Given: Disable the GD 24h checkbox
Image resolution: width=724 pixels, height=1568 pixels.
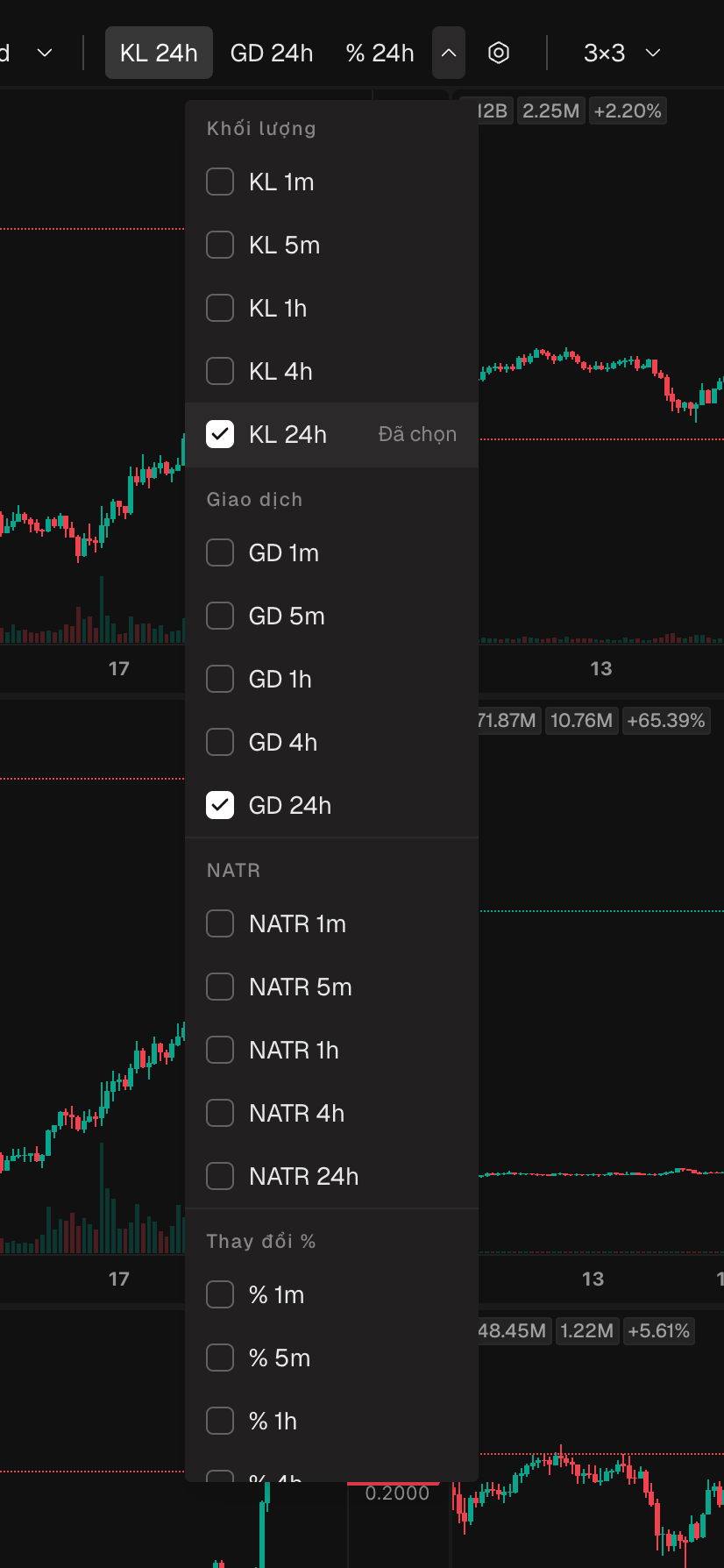Looking at the screenshot, I should [x=220, y=805].
